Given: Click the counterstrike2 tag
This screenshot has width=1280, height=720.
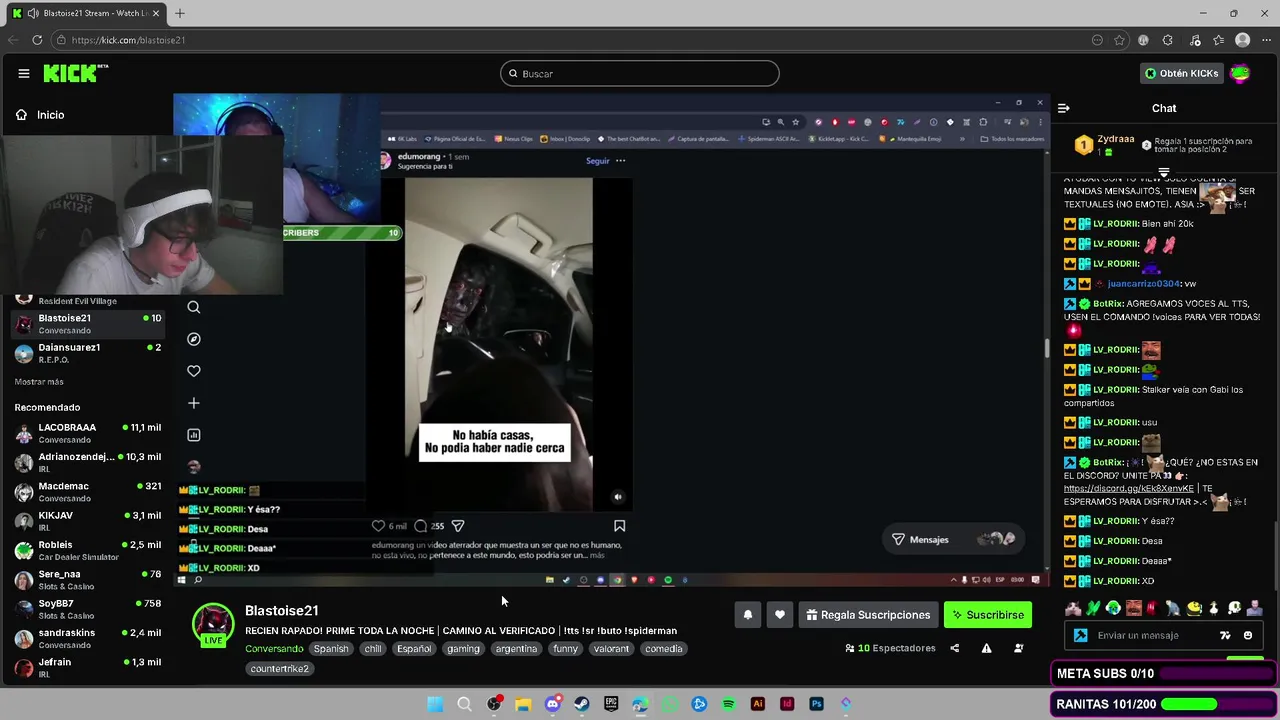Looking at the screenshot, I should pos(279,669).
